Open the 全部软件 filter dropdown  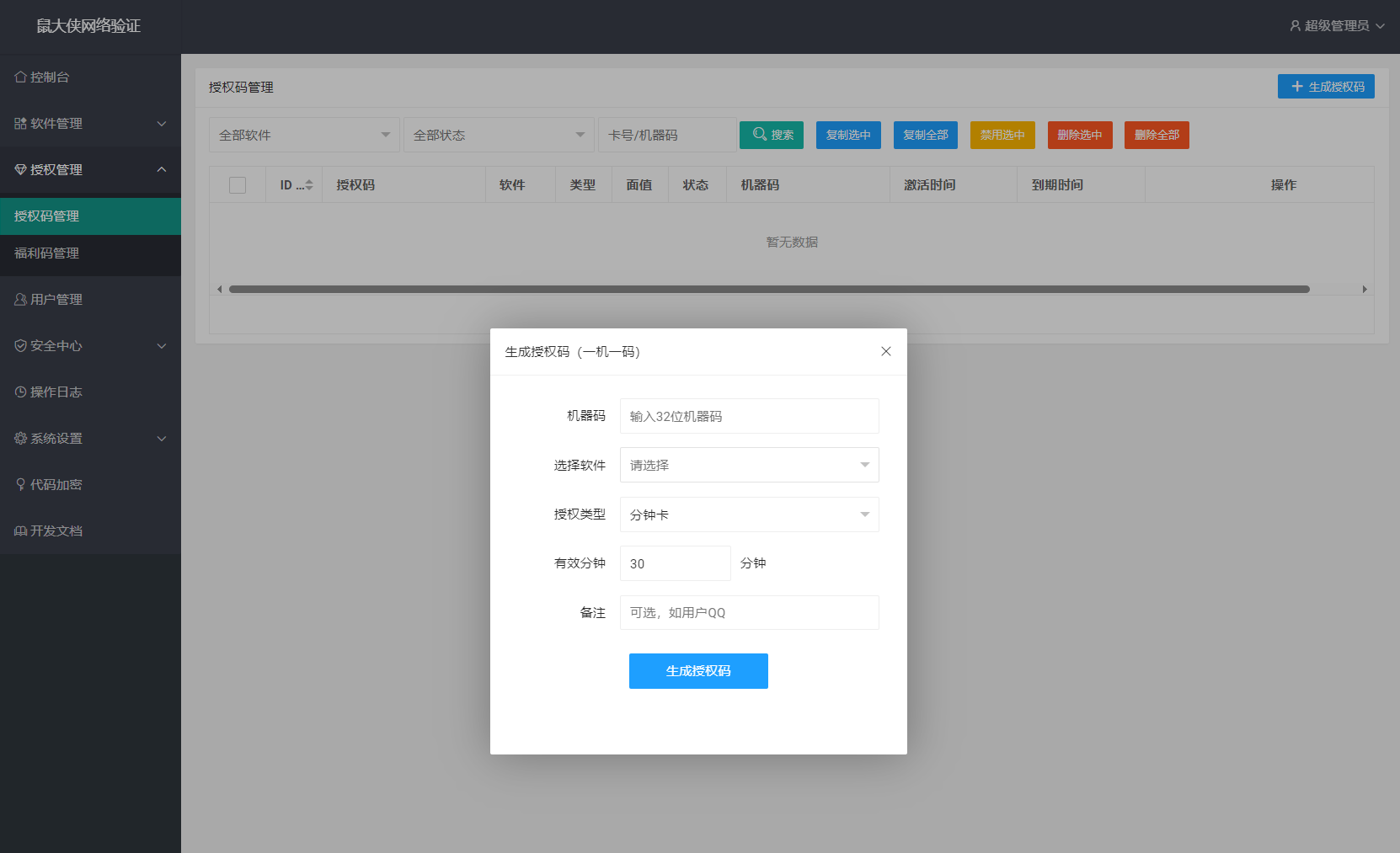[x=303, y=134]
